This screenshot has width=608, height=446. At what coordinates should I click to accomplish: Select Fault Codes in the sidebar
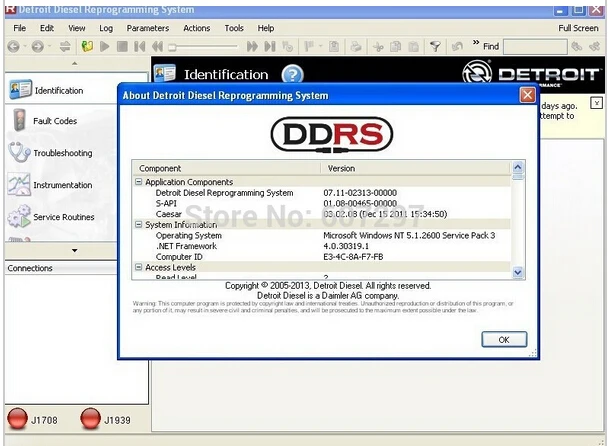54,121
